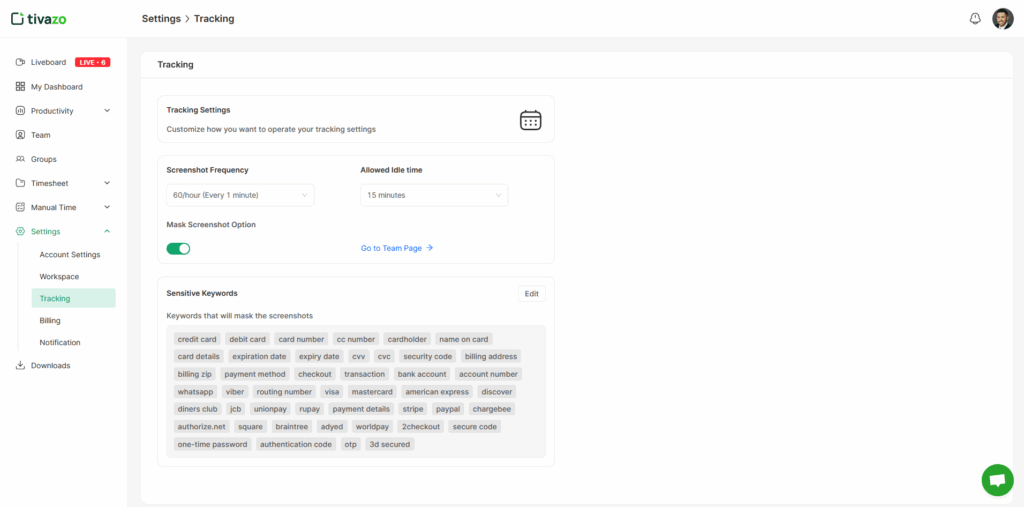The image size is (1024, 507).
Task: Click the 'debit card' keyword tag
Action: 248,339
